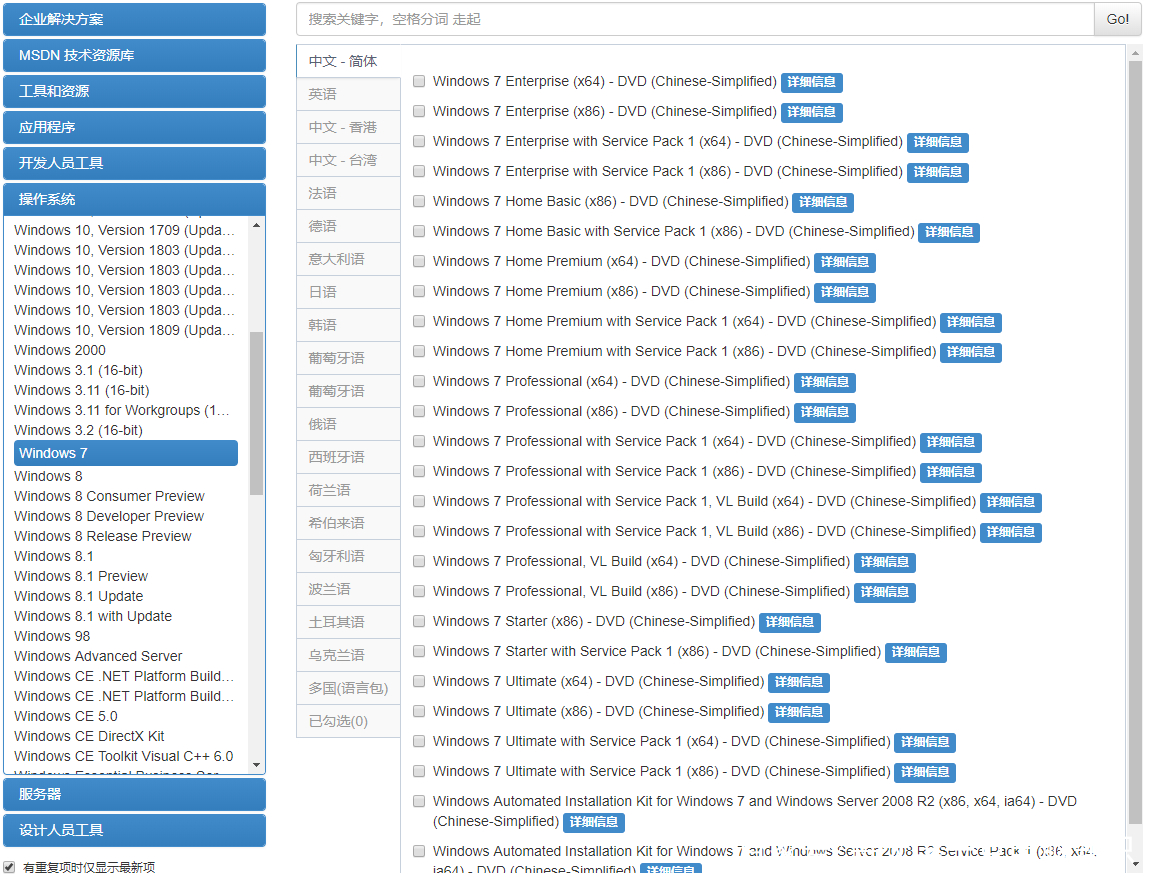Collapse 操作系统 sidebar section

[134, 200]
